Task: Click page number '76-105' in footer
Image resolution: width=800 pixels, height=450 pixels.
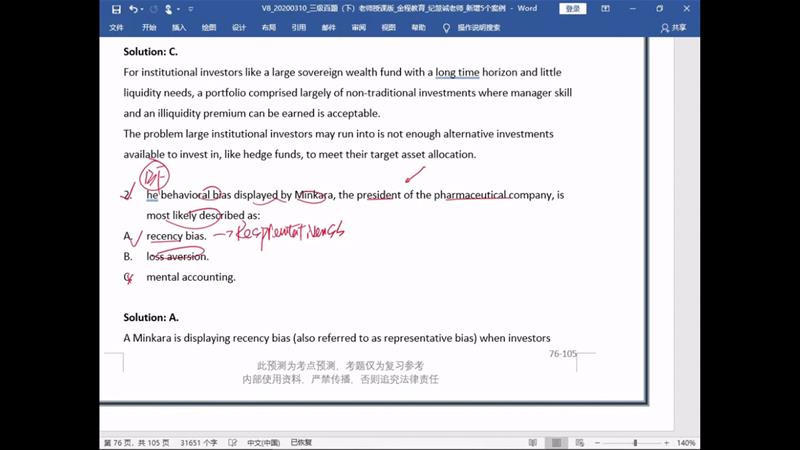Action: 563,354
